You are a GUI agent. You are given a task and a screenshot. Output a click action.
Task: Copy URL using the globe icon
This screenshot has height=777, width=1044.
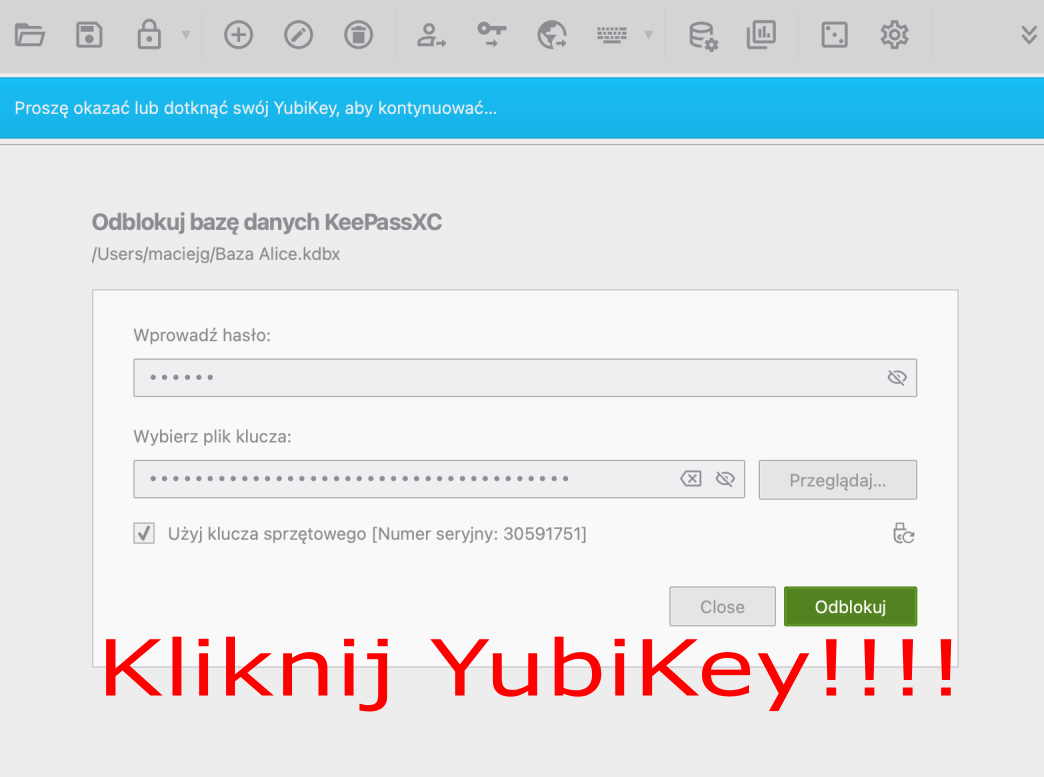552,35
